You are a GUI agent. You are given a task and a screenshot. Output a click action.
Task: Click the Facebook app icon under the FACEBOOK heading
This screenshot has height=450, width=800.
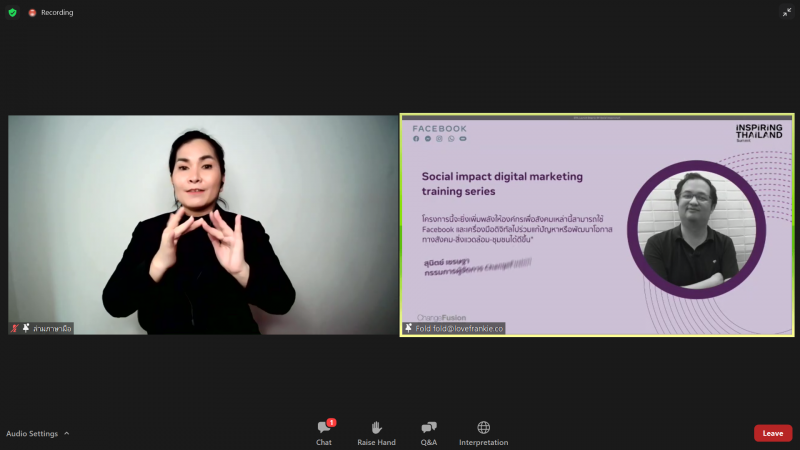416,139
